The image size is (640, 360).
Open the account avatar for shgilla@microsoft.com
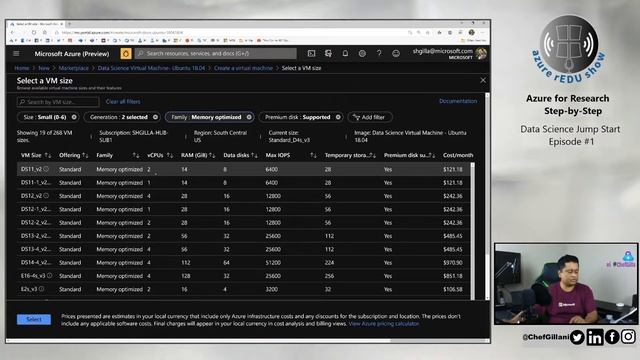coord(481,53)
